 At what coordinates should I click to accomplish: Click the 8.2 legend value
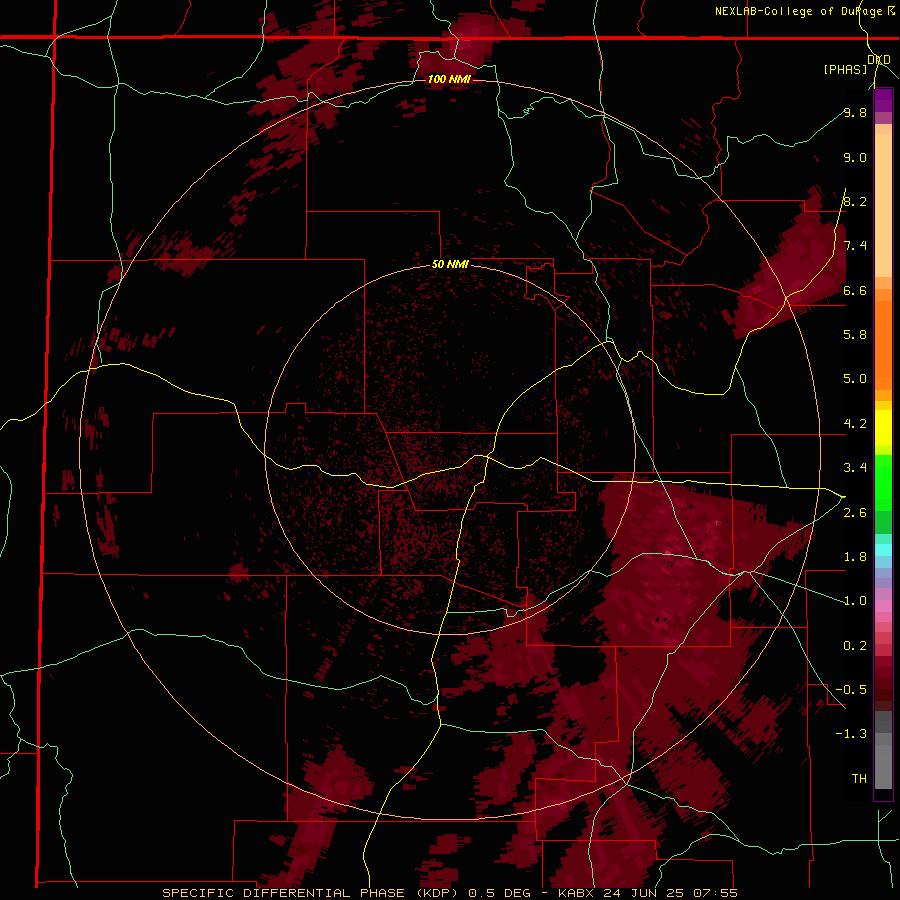[855, 201]
